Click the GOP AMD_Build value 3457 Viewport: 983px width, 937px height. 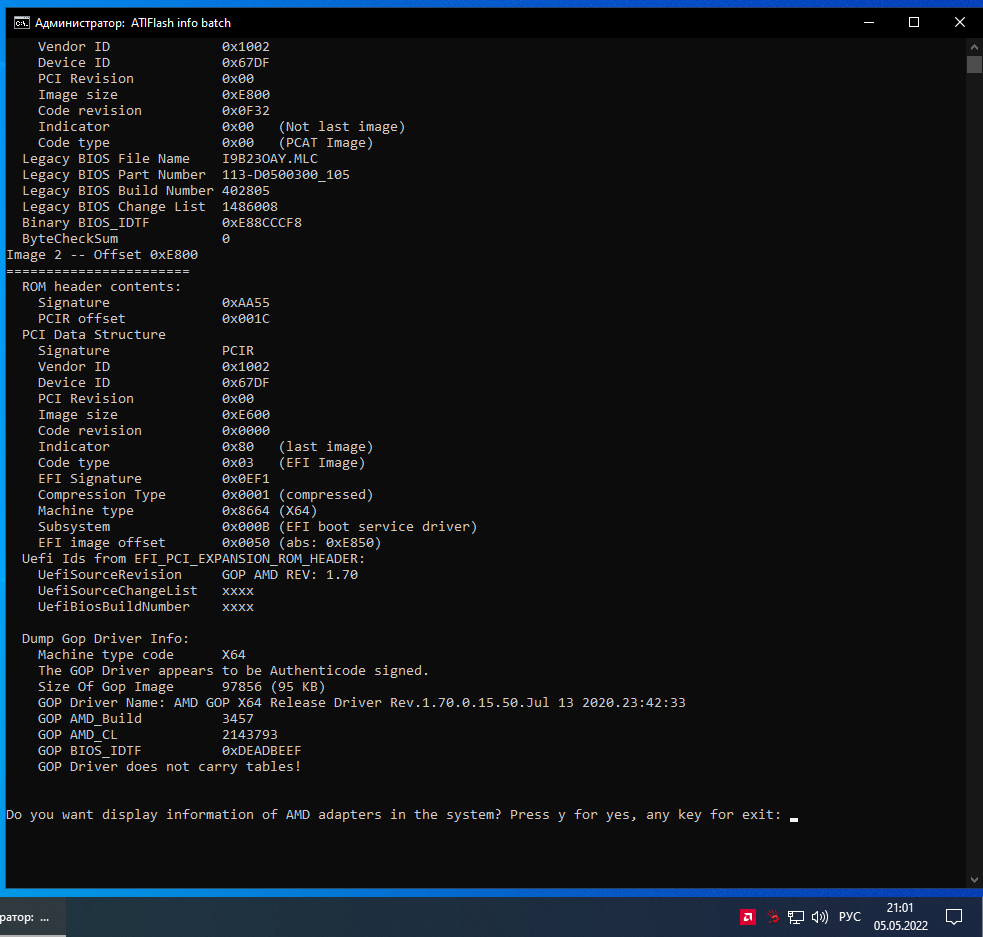pos(238,718)
